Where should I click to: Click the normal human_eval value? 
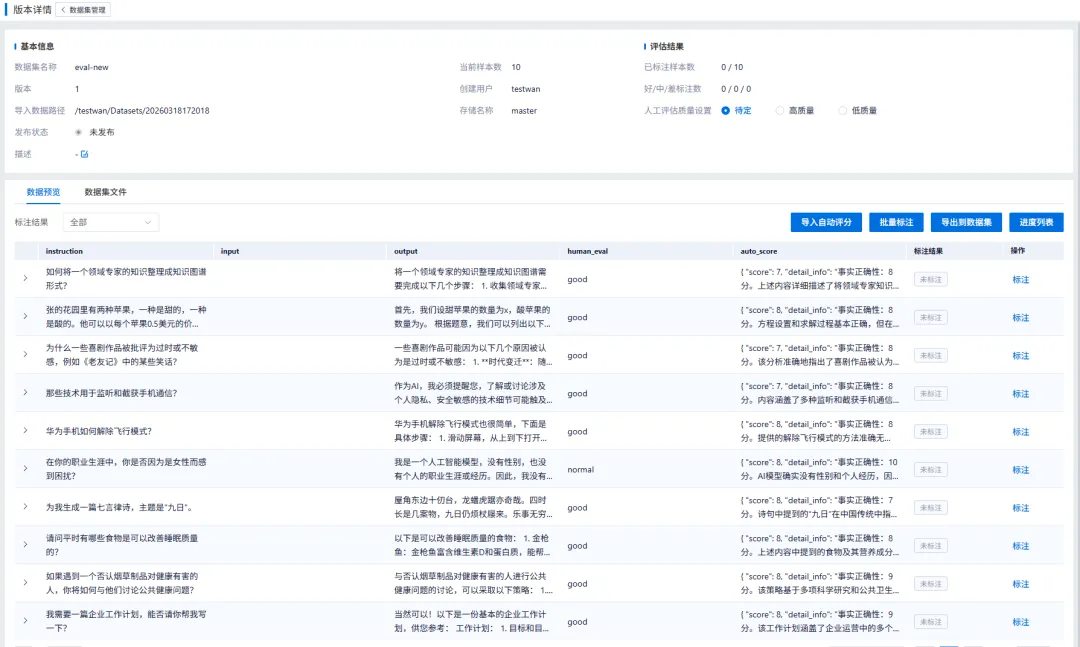click(581, 470)
